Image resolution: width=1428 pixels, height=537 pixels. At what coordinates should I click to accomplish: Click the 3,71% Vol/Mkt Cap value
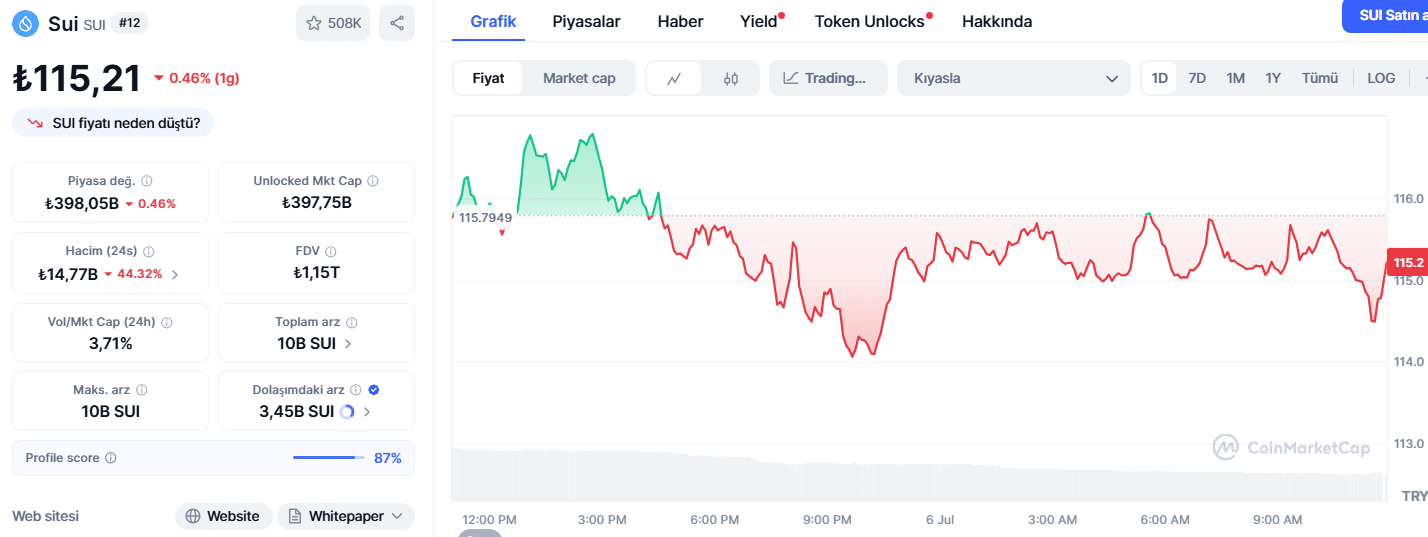(x=110, y=343)
